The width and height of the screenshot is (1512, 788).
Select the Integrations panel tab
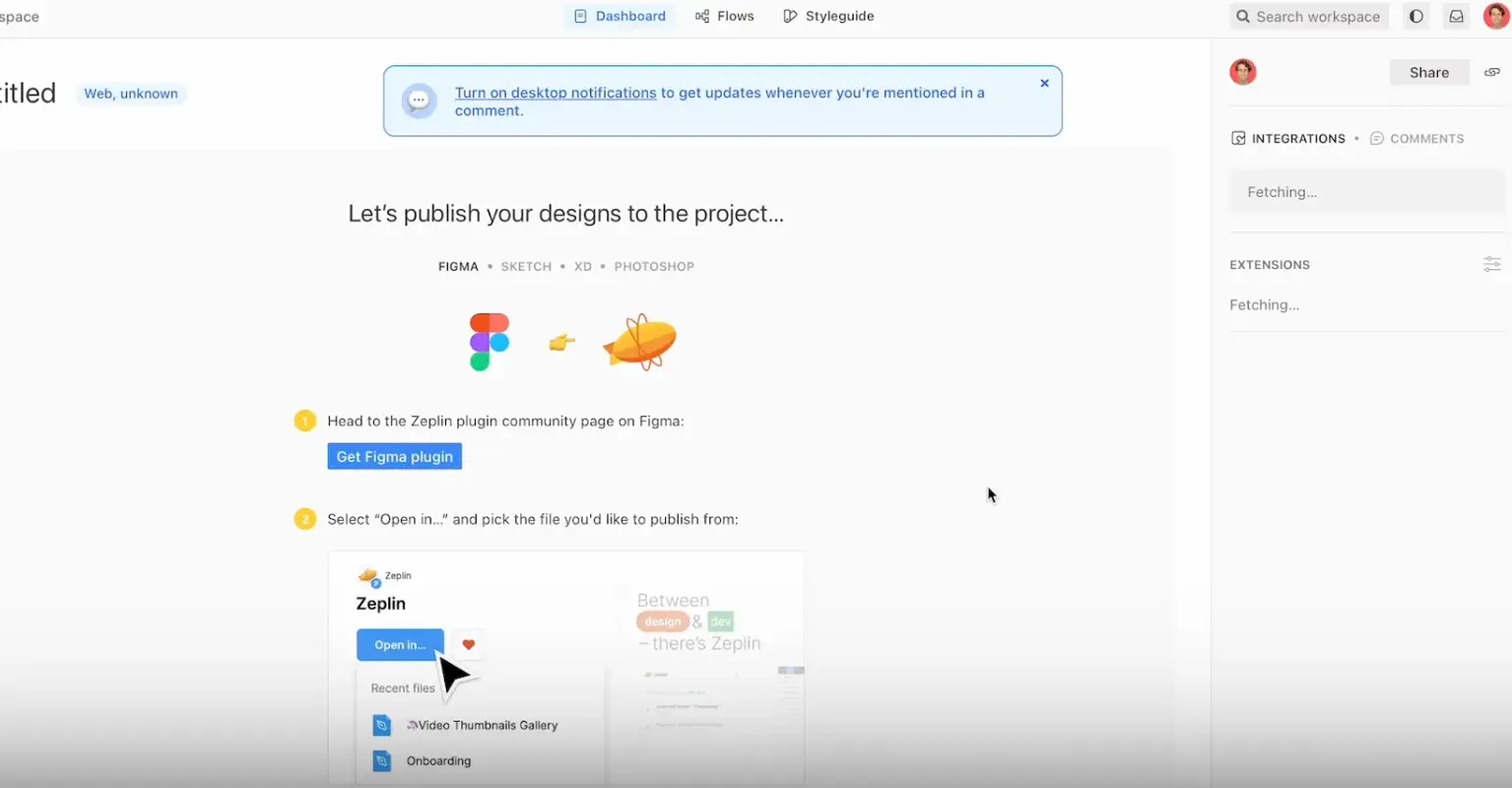(x=1288, y=138)
